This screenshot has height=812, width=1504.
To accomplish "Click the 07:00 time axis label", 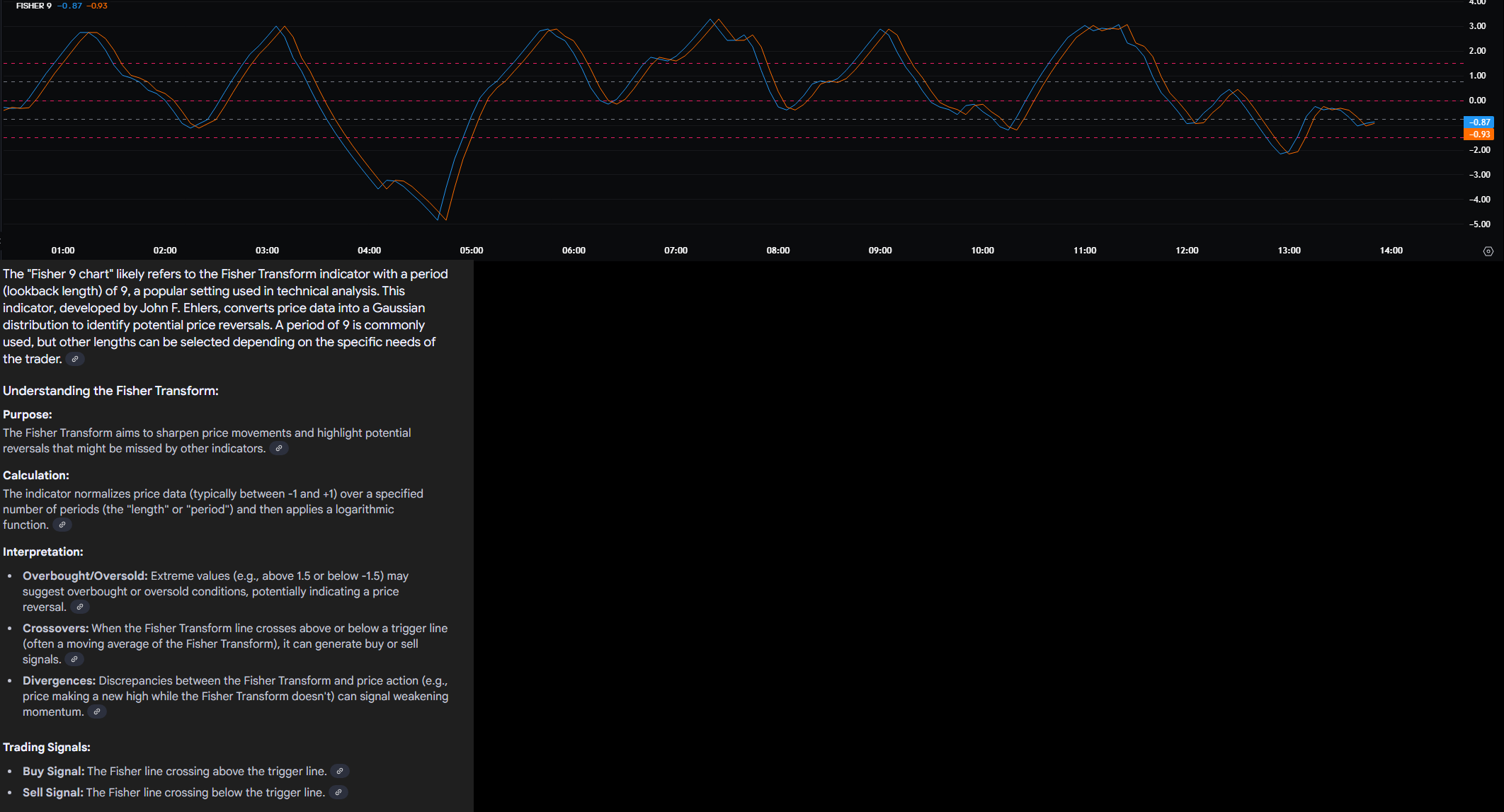I will point(676,251).
